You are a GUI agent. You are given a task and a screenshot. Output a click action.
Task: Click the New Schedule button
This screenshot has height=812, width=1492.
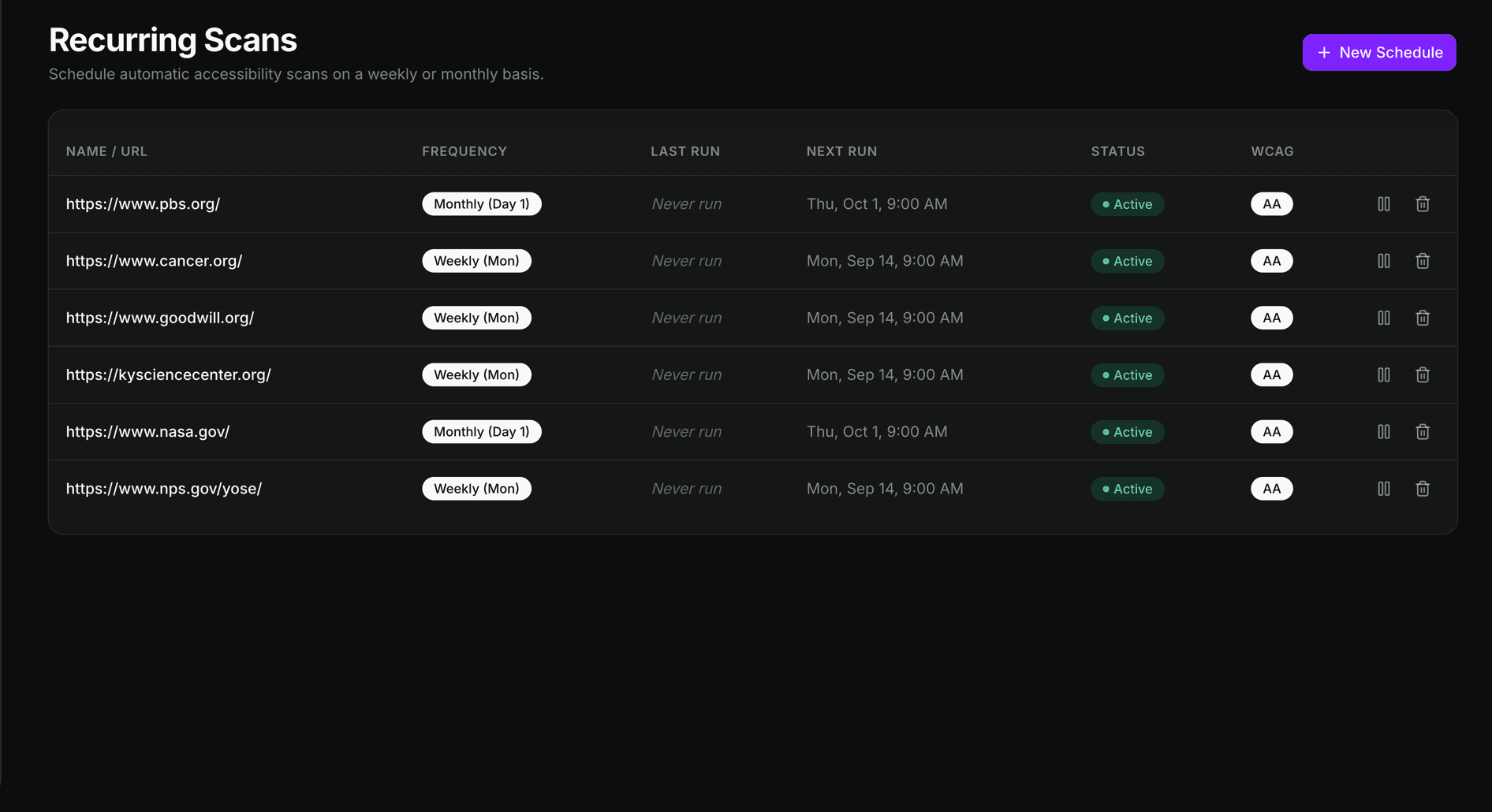pos(1379,52)
